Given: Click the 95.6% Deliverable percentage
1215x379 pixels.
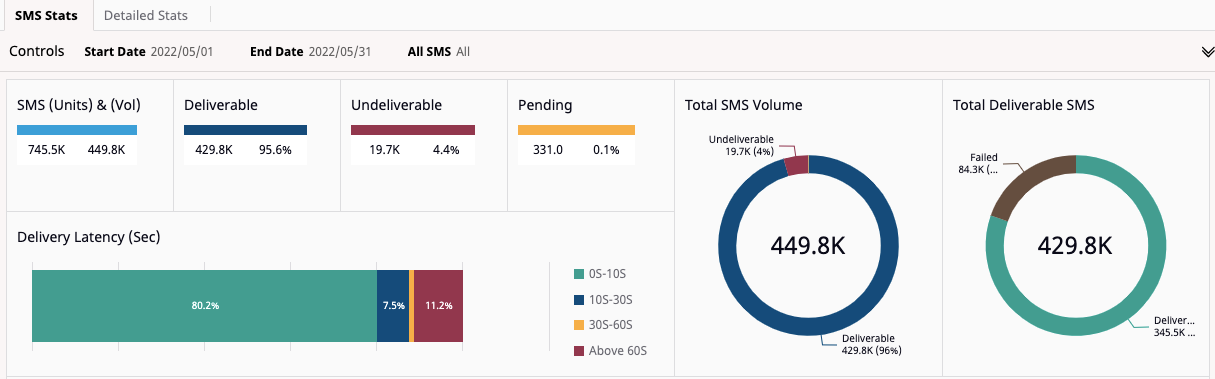Looking at the screenshot, I should click(275, 150).
